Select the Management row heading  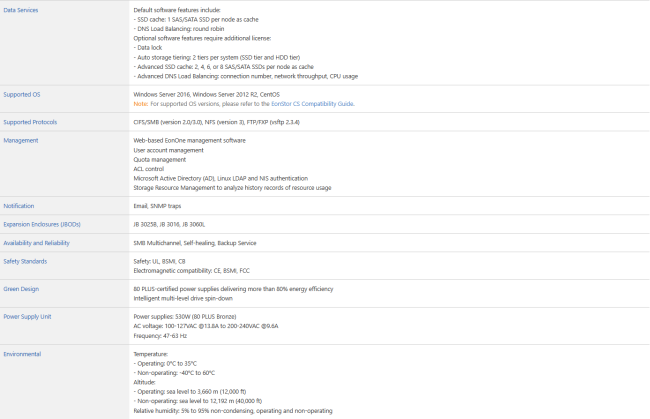click(21, 140)
